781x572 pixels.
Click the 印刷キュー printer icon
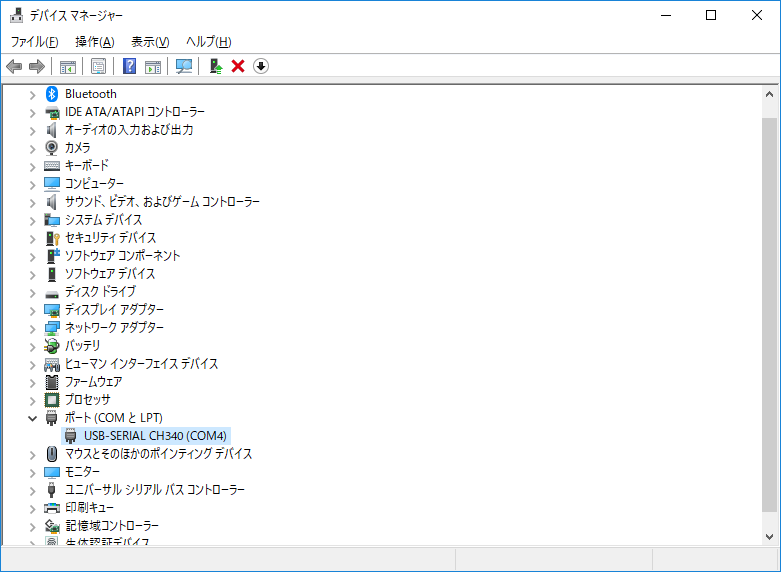point(52,508)
